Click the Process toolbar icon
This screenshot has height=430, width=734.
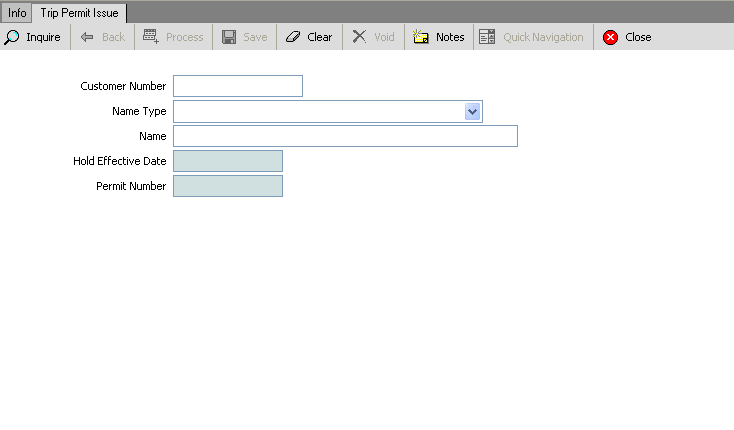151,36
